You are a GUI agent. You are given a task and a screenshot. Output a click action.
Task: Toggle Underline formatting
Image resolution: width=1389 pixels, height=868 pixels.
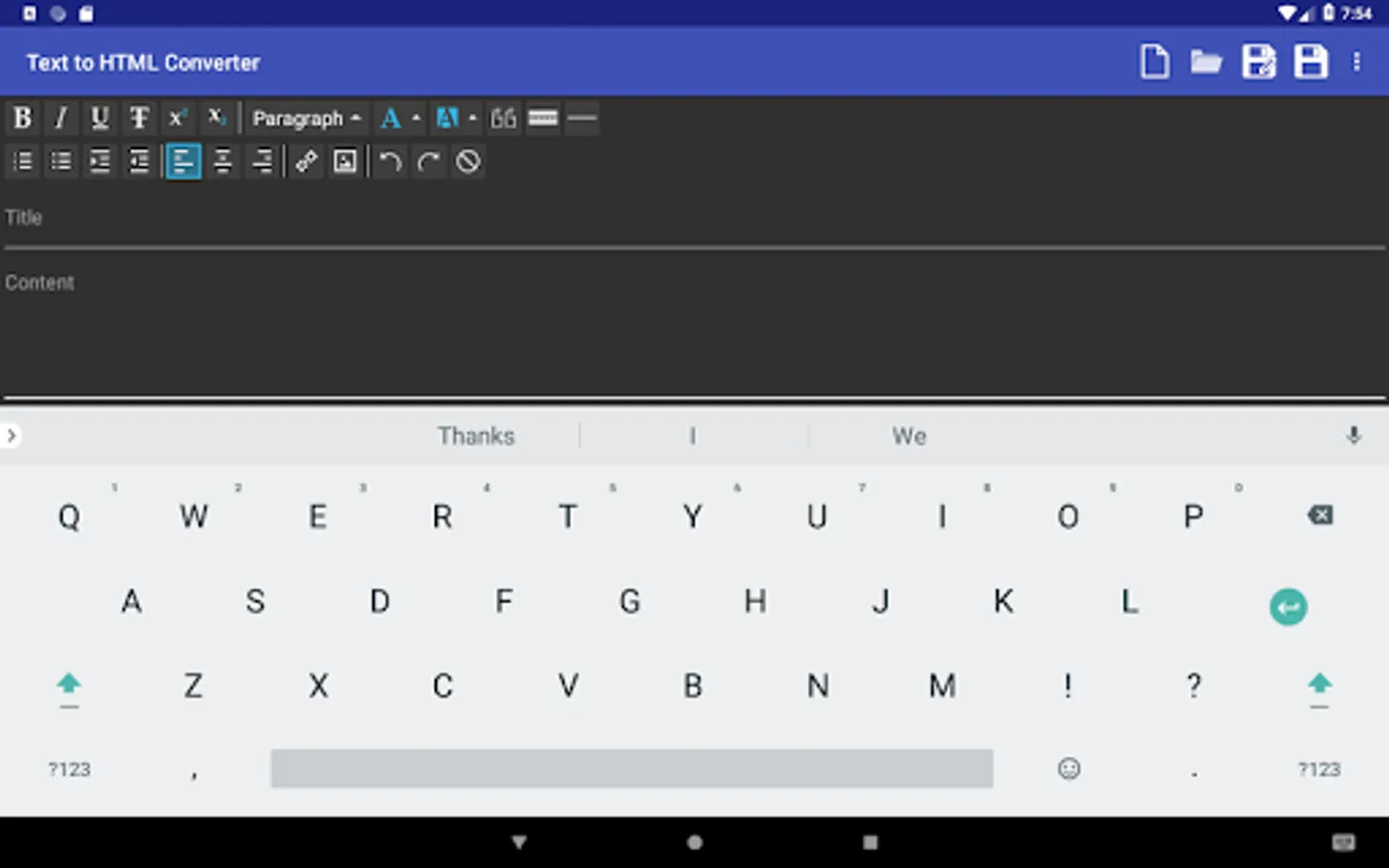(99, 119)
